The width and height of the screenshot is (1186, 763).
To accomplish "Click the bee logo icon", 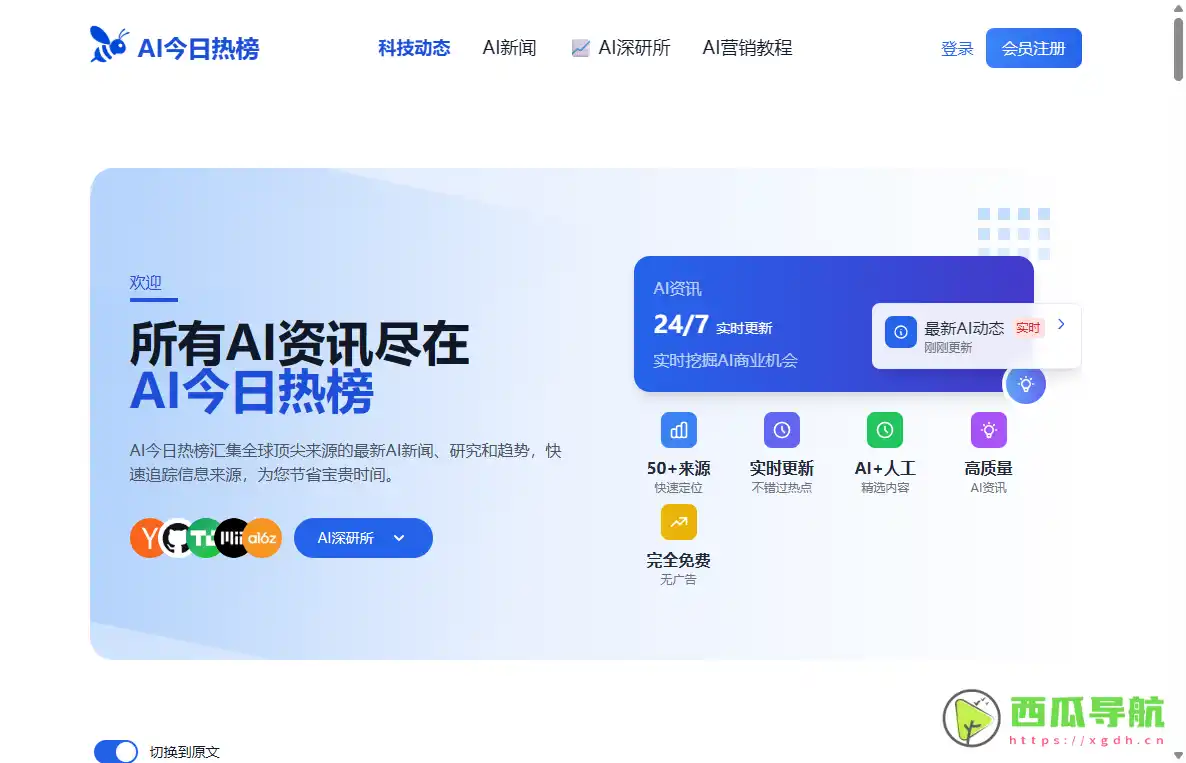I will click(109, 44).
